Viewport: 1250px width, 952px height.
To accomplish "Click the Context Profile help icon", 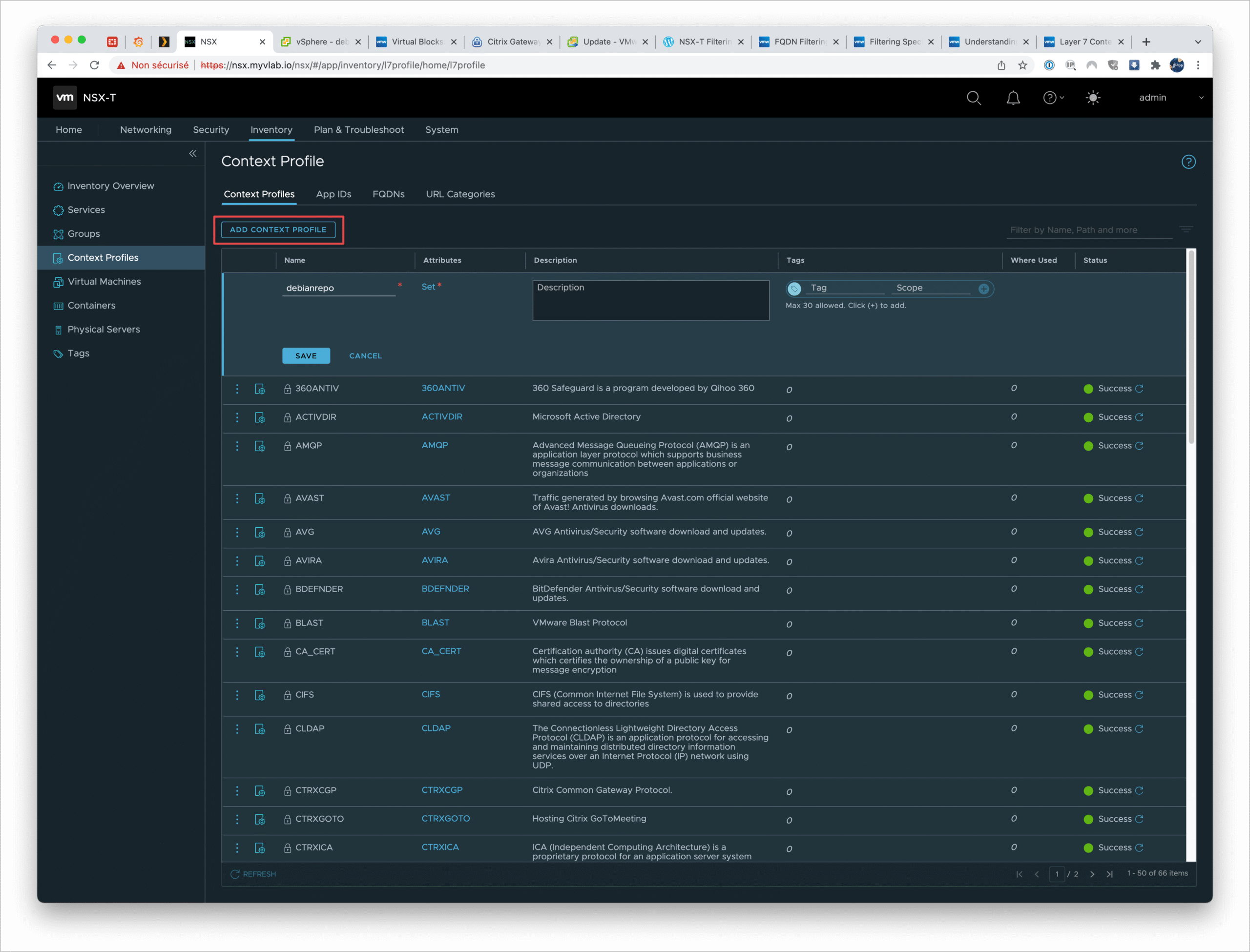I will pos(1188,162).
